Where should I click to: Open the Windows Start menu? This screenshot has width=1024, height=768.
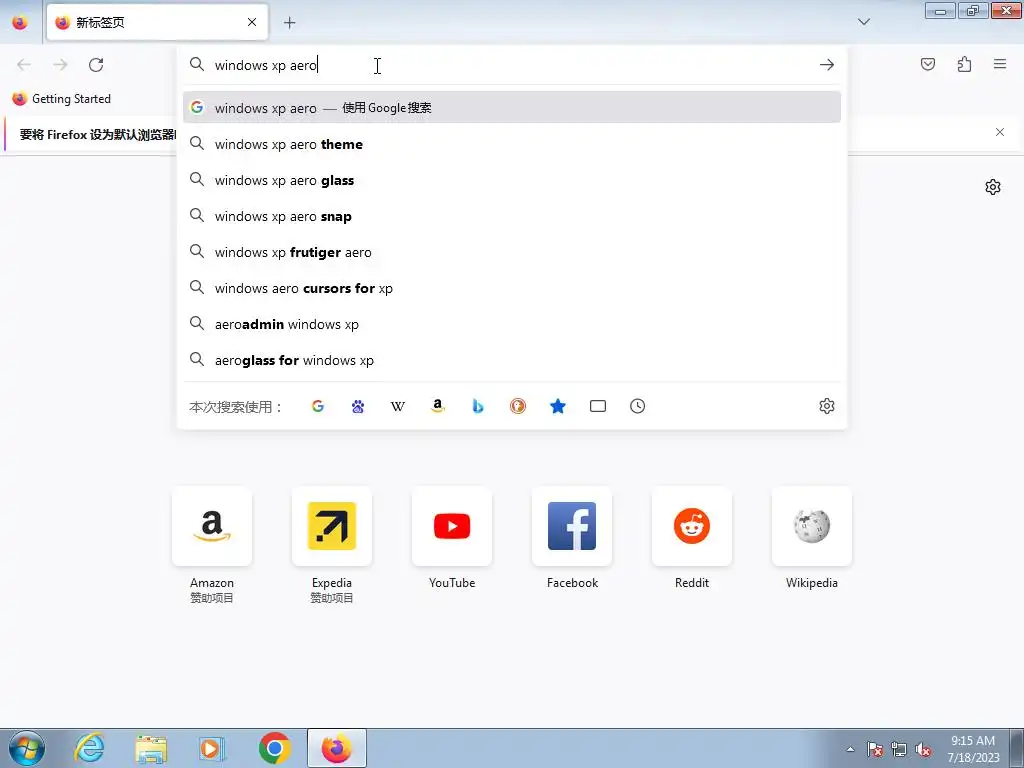[27, 748]
